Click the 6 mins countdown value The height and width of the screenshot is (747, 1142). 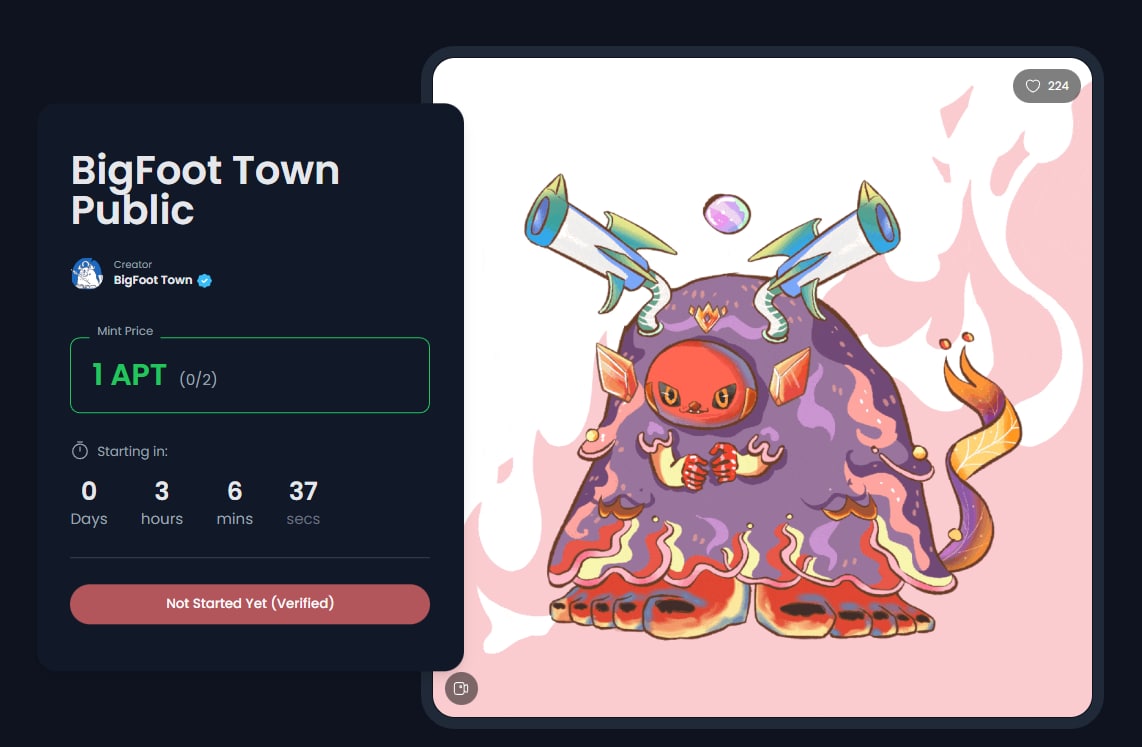point(235,502)
